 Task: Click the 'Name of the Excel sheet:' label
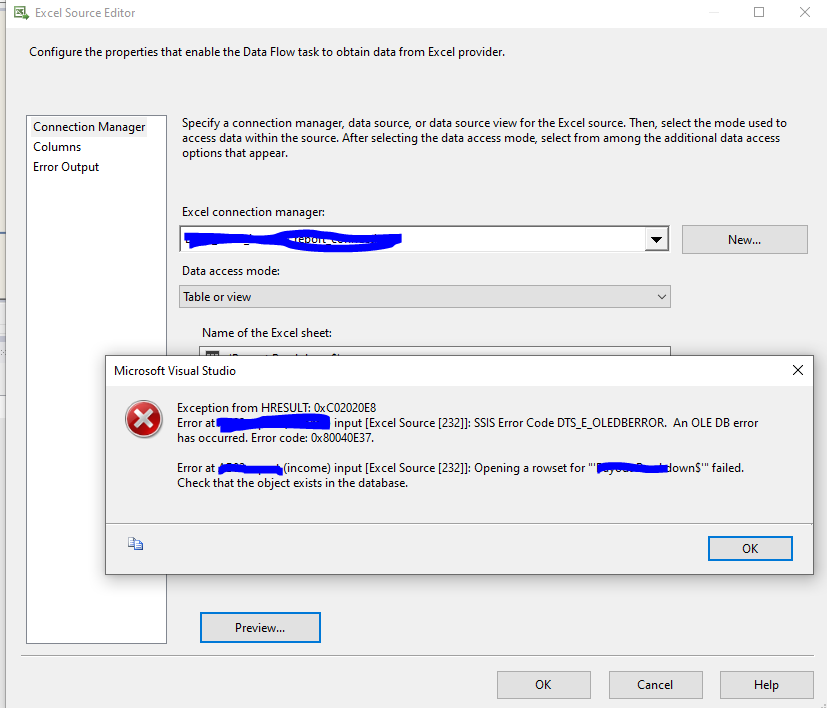(267, 333)
